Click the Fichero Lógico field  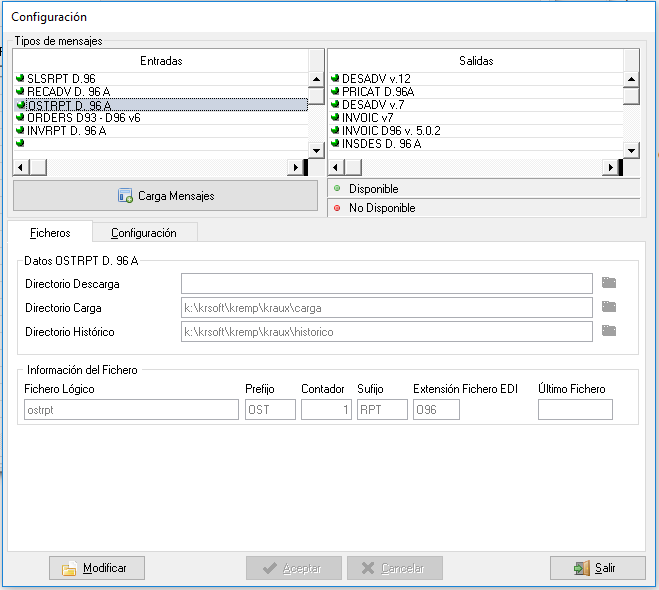pyautogui.click(x=131, y=409)
